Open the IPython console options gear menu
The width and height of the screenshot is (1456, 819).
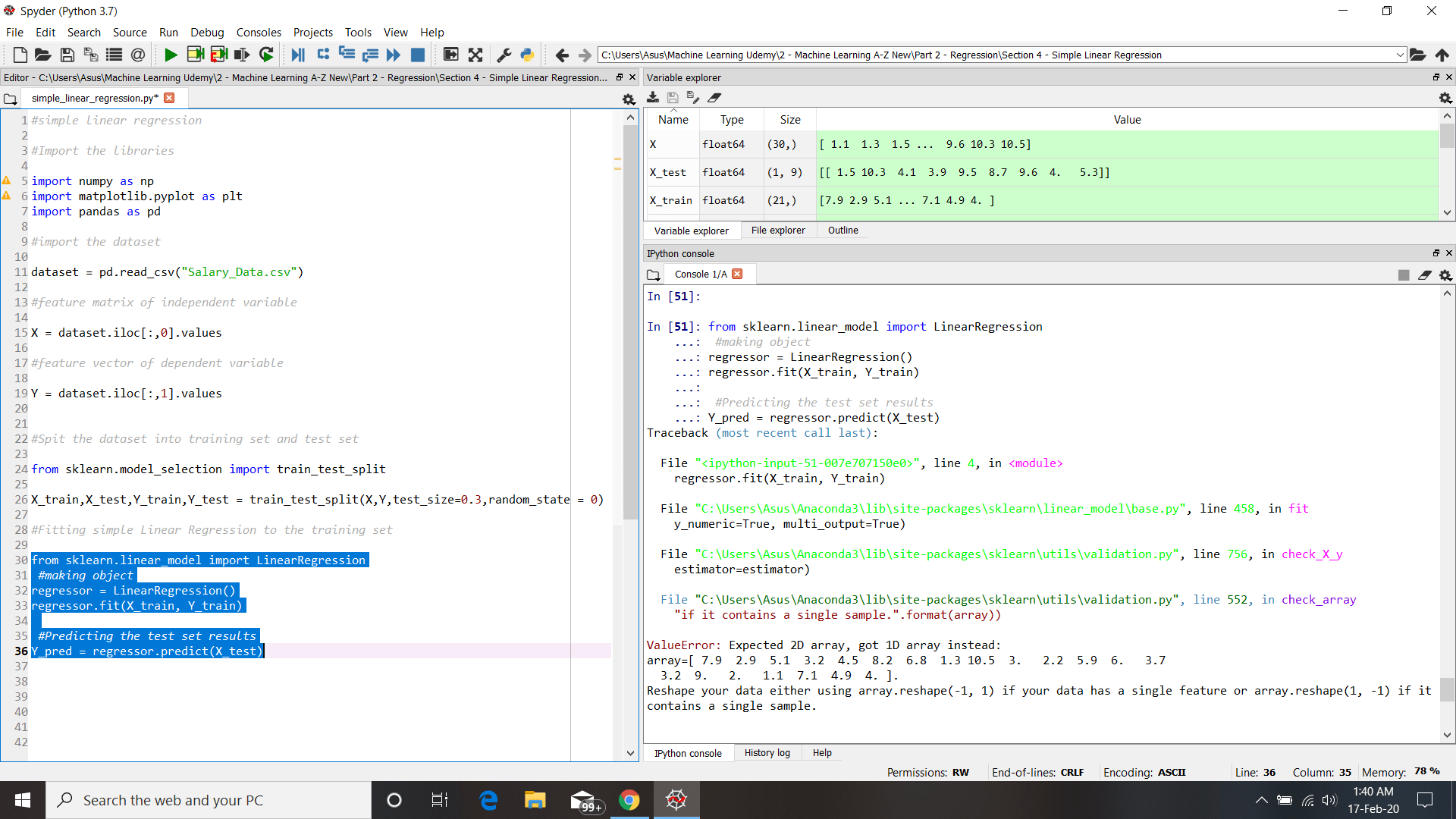click(1445, 275)
